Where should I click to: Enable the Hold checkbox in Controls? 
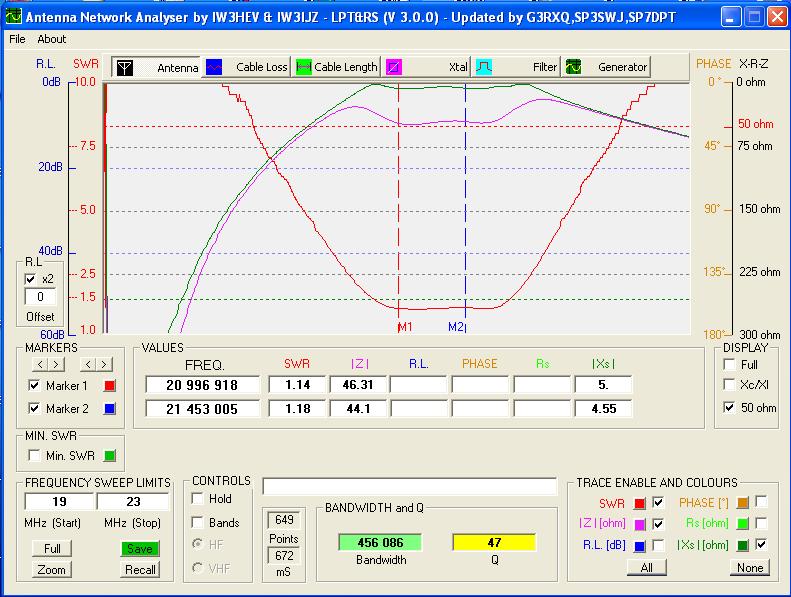click(198, 498)
